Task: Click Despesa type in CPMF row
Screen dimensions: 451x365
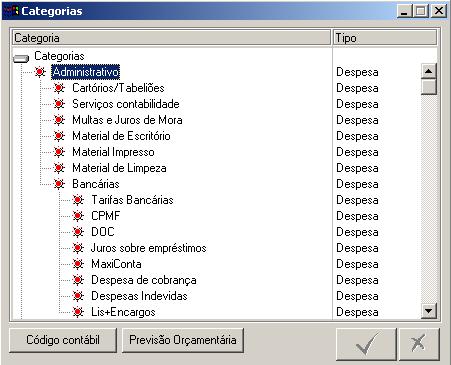Action: pyautogui.click(x=357, y=216)
